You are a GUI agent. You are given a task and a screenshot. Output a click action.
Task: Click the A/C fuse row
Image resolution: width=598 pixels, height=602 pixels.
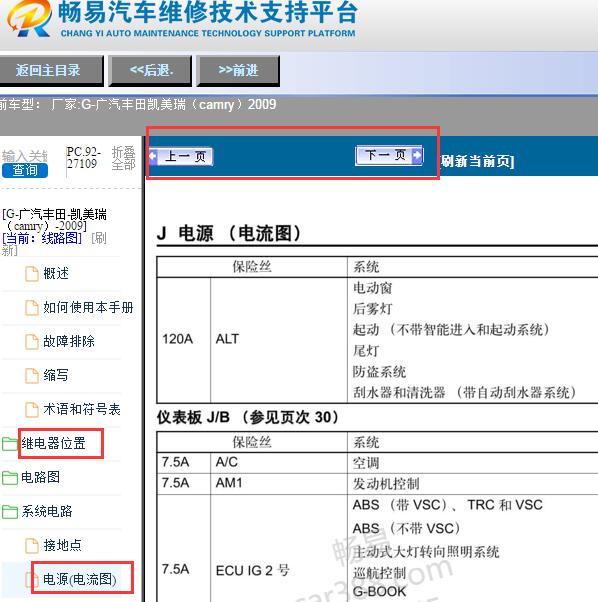pyautogui.click(x=377, y=462)
